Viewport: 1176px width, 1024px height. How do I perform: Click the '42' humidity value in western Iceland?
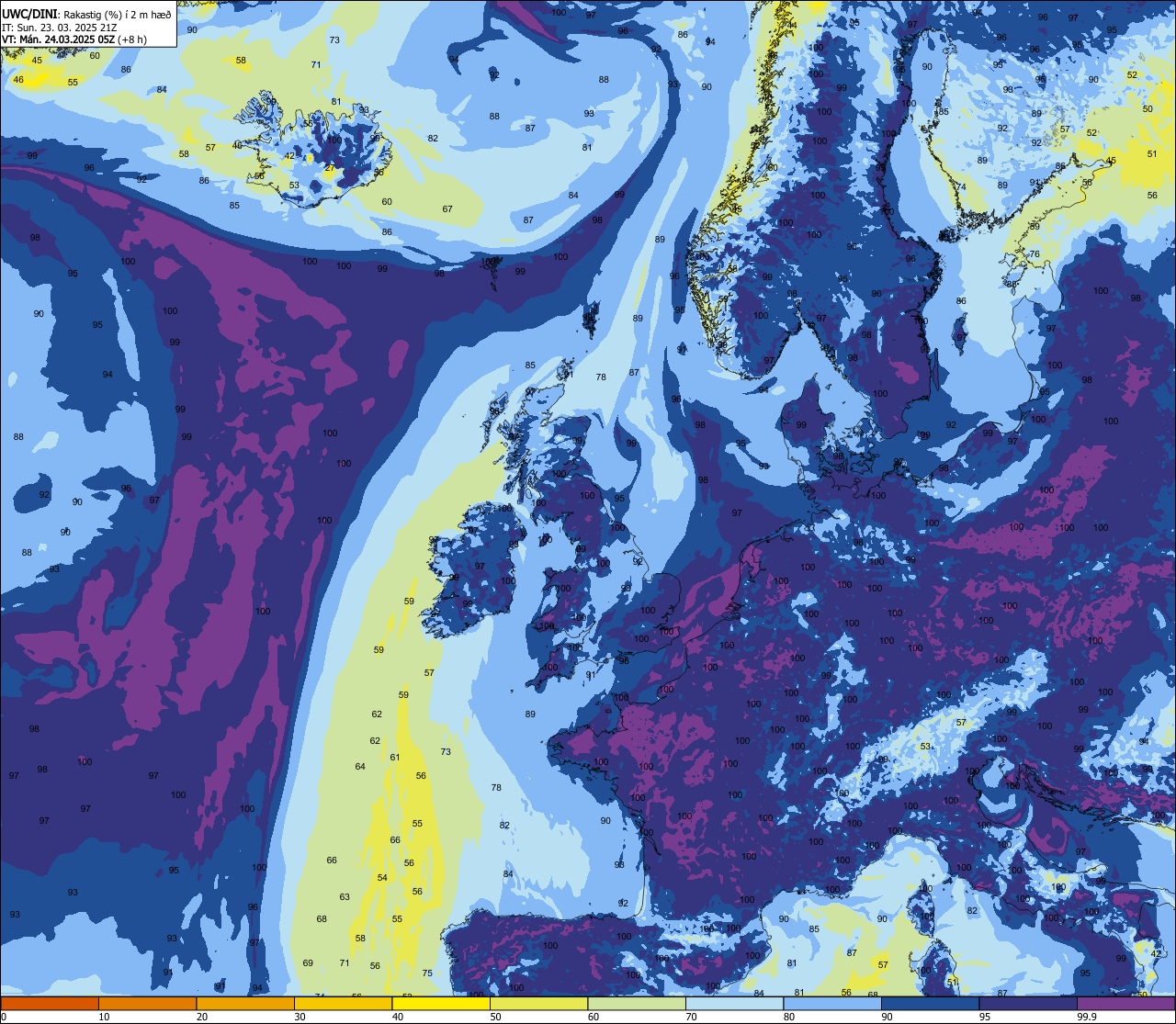[x=290, y=156]
